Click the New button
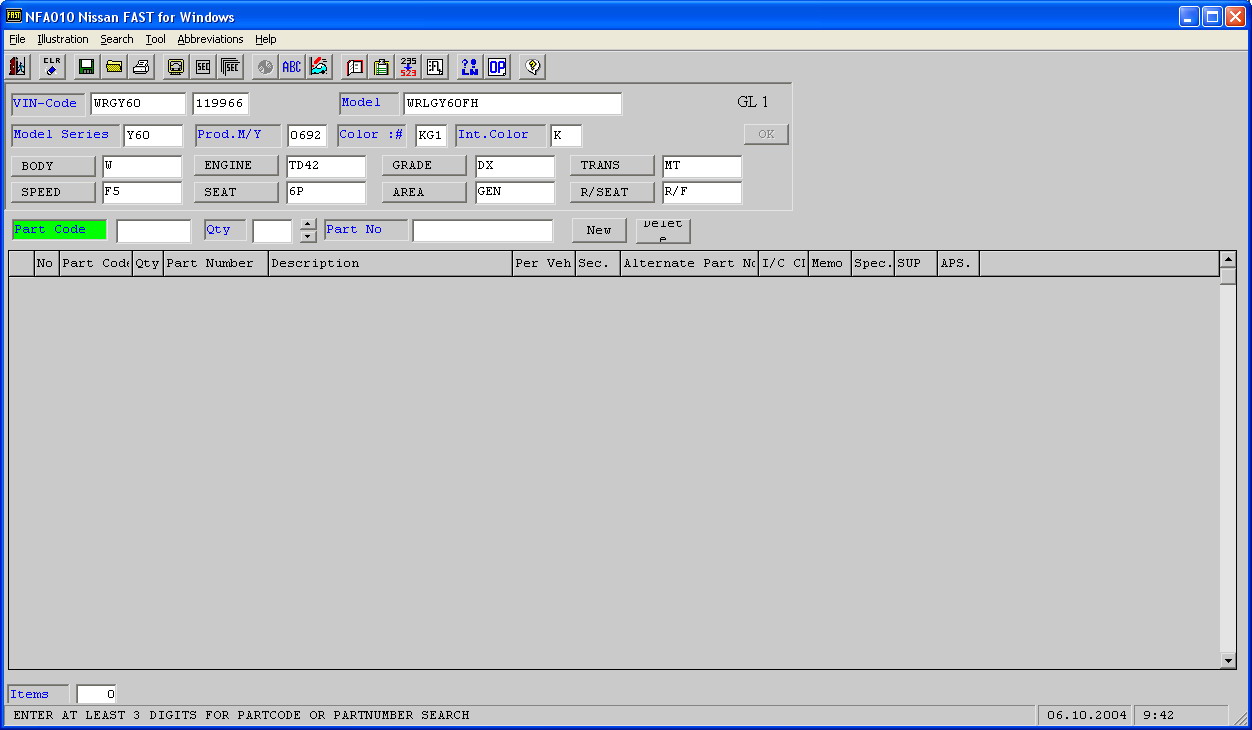Viewport: 1252px width, 730px height. click(599, 230)
